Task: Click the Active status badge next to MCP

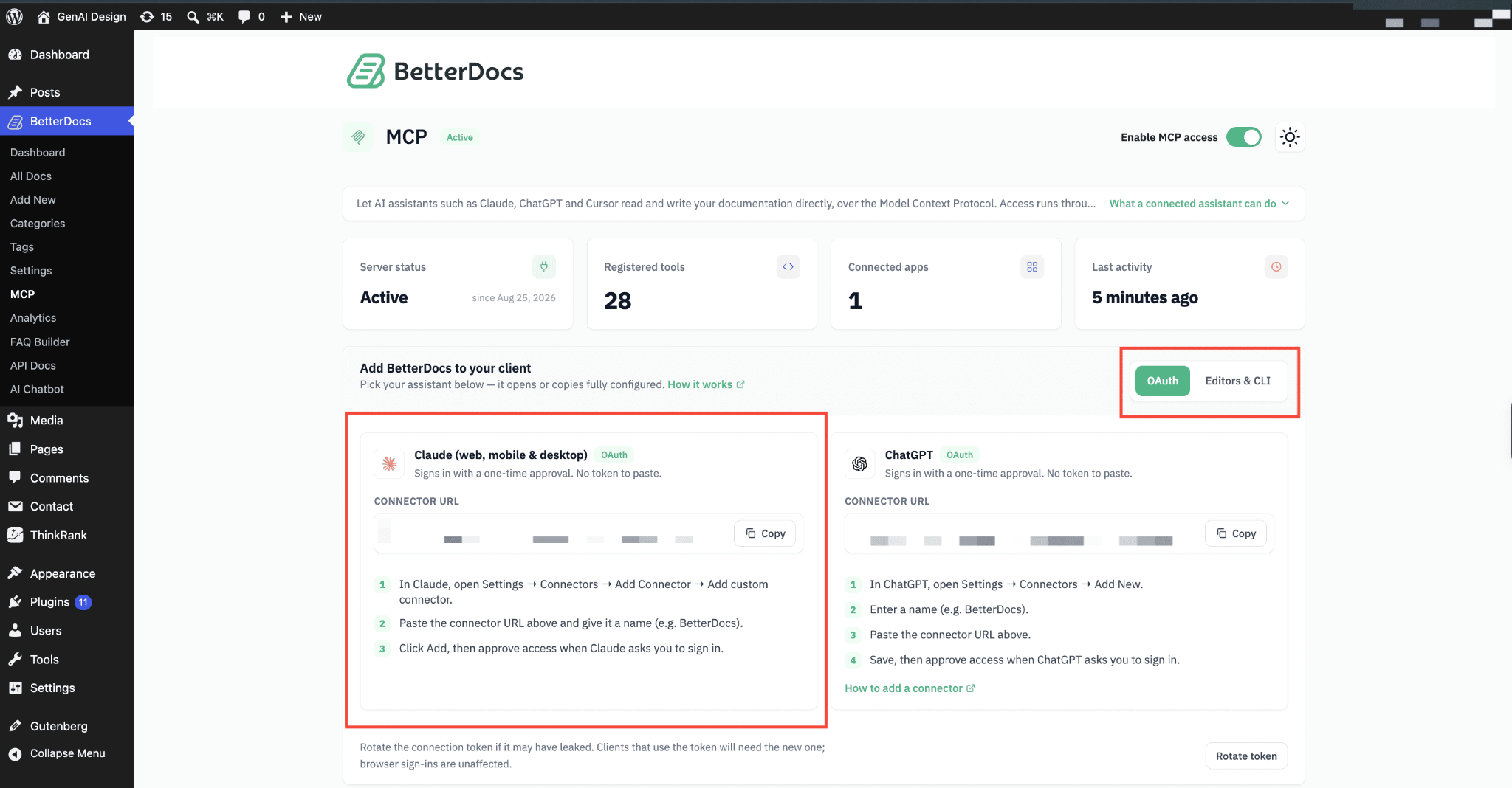Action: pos(460,137)
